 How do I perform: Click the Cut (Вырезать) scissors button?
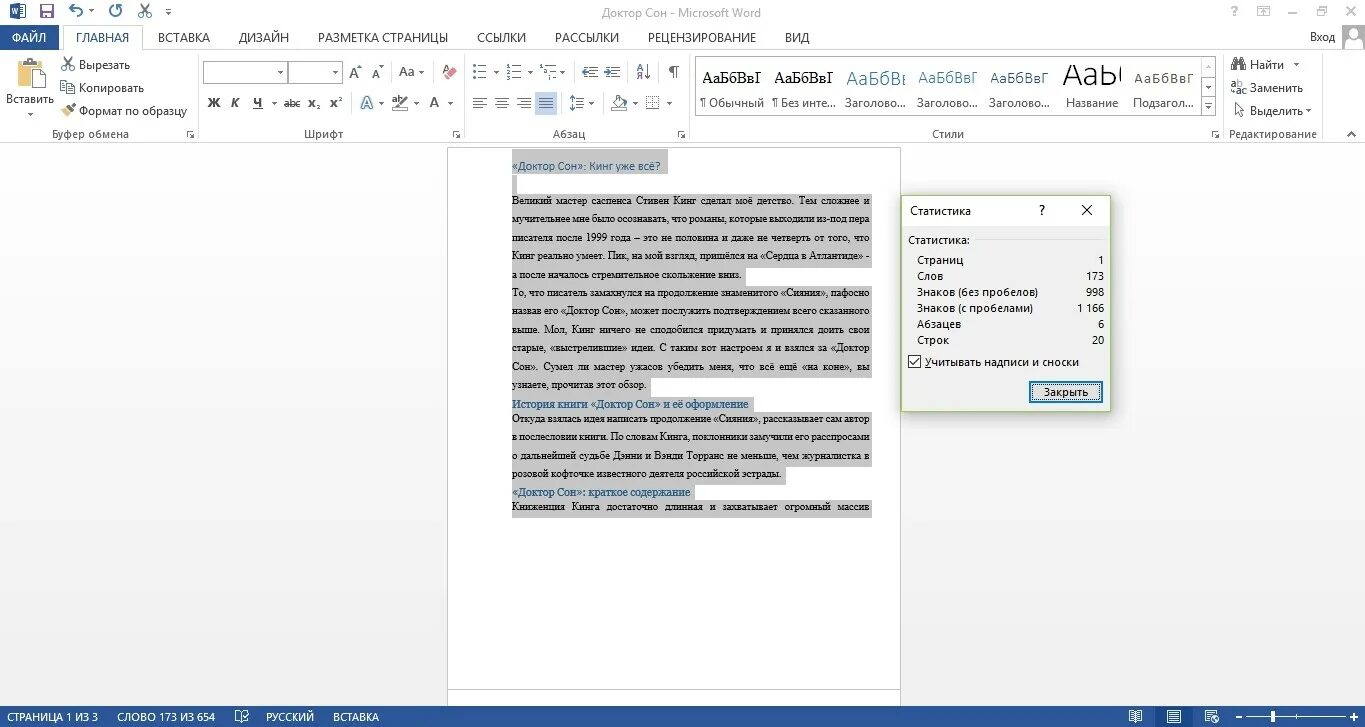pyautogui.click(x=94, y=65)
